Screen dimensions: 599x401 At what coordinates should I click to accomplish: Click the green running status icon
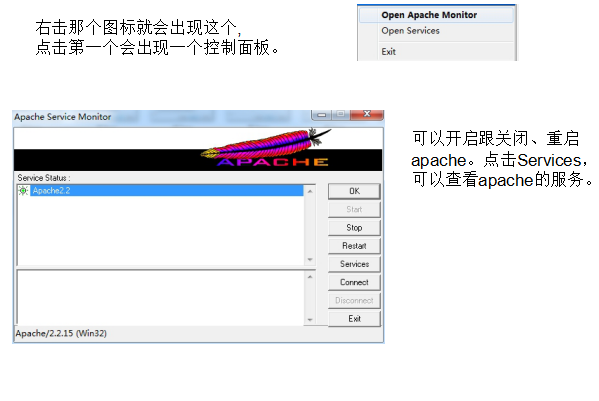point(23,191)
